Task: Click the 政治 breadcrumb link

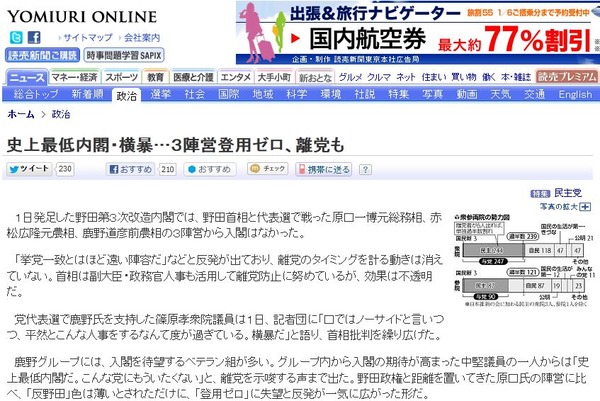Action: coord(61,114)
